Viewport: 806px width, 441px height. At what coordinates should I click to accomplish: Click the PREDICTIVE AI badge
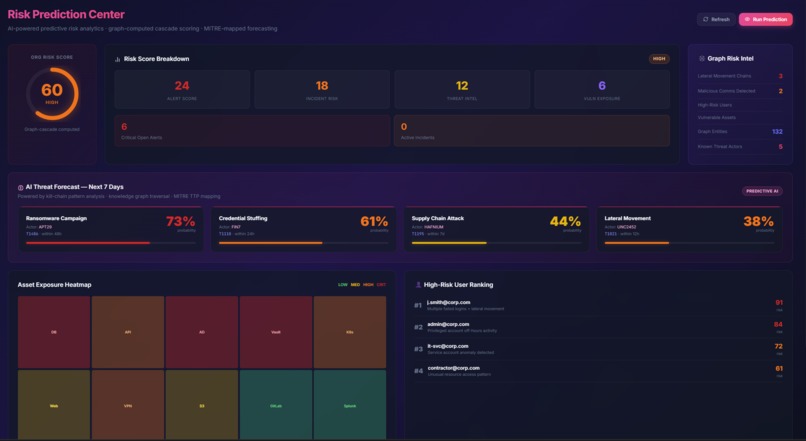click(x=762, y=191)
